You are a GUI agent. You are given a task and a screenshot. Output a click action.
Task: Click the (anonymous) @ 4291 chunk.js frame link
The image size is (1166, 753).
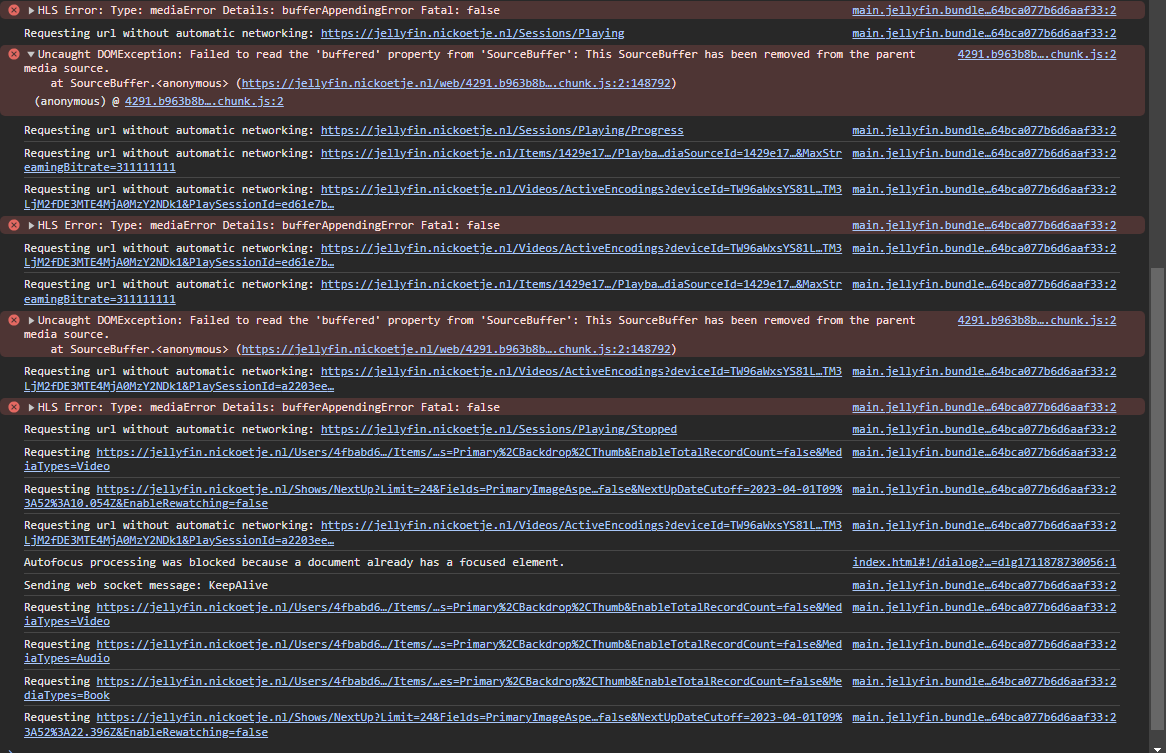click(x=204, y=101)
